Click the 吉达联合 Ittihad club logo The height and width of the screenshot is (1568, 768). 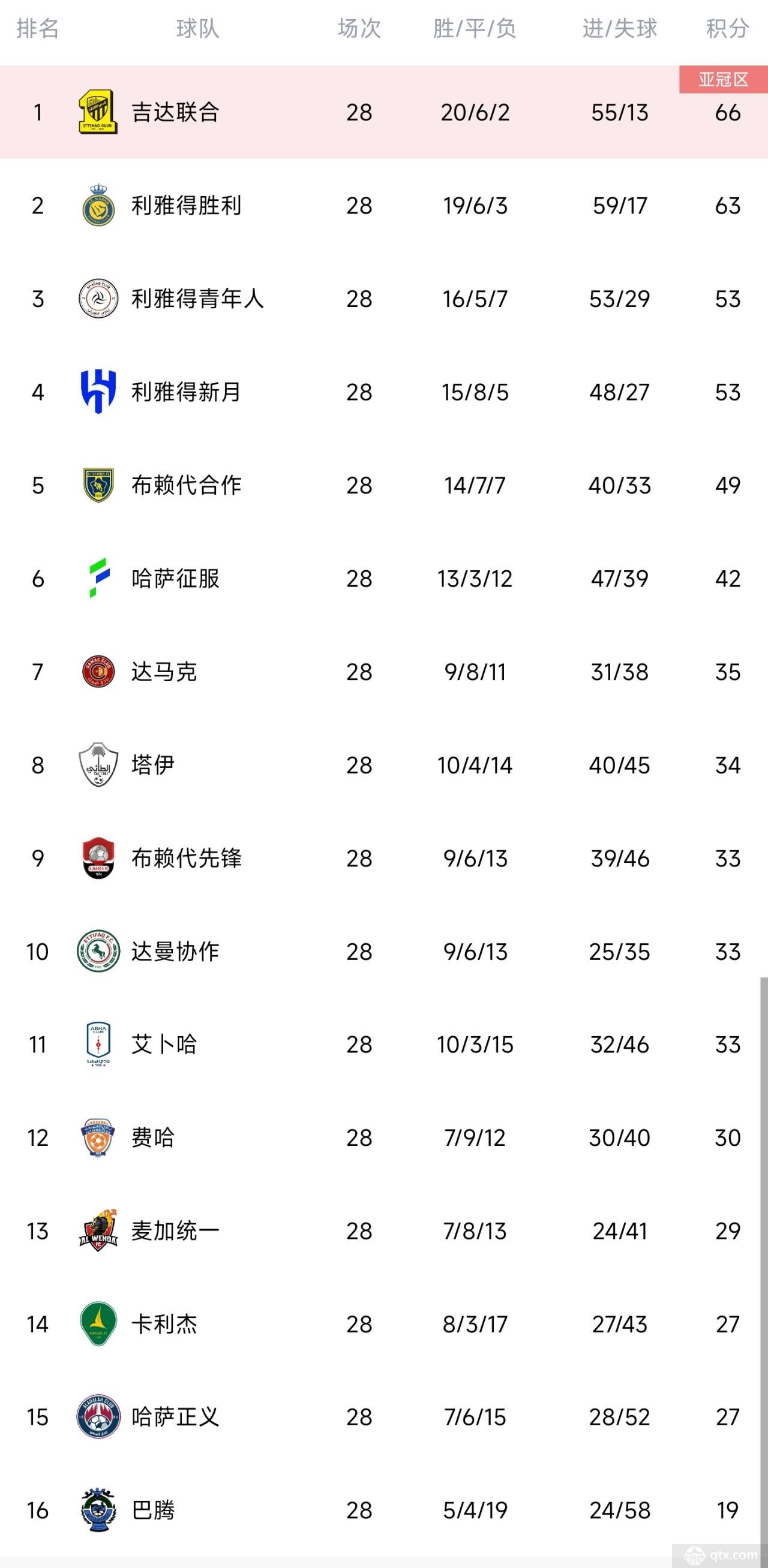click(x=98, y=112)
